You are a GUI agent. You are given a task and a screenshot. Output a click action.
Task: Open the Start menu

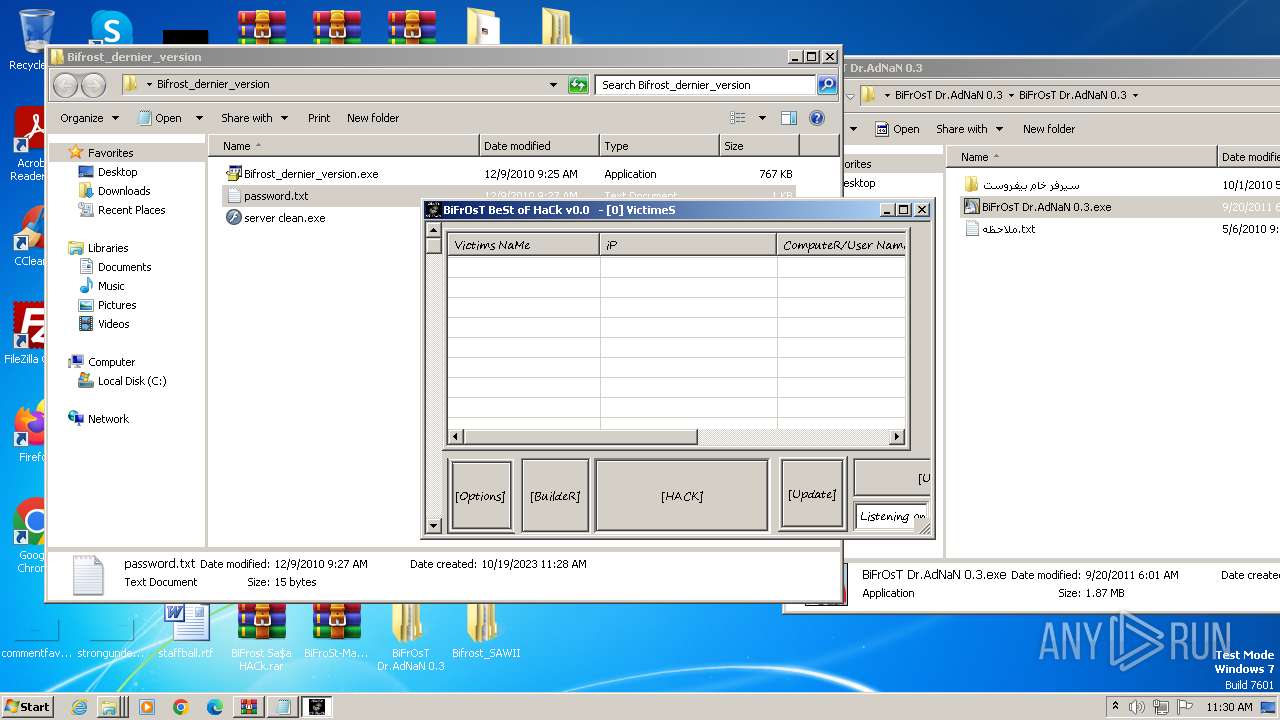pyautogui.click(x=27, y=707)
